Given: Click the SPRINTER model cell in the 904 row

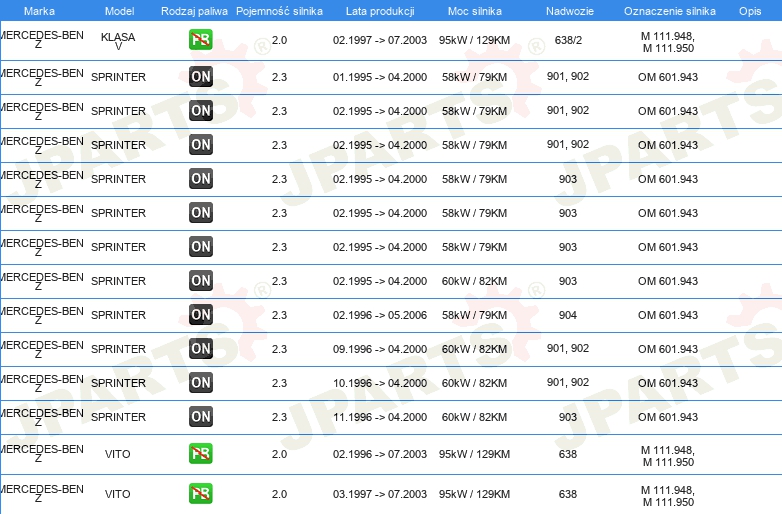Looking at the screenshot, I should [118, 315].
